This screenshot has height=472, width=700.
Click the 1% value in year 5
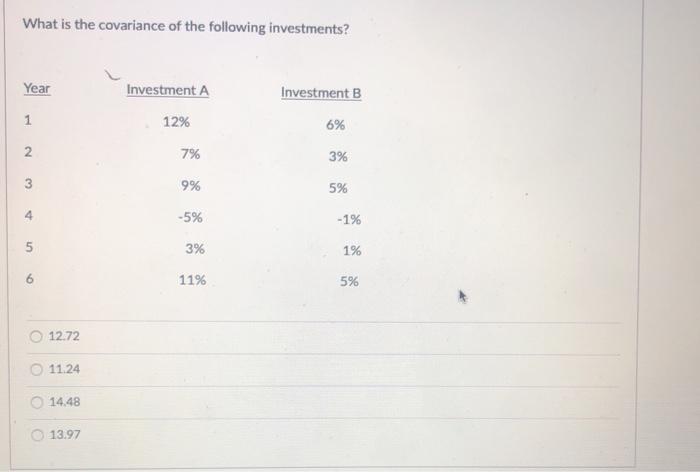coord(352,251)
